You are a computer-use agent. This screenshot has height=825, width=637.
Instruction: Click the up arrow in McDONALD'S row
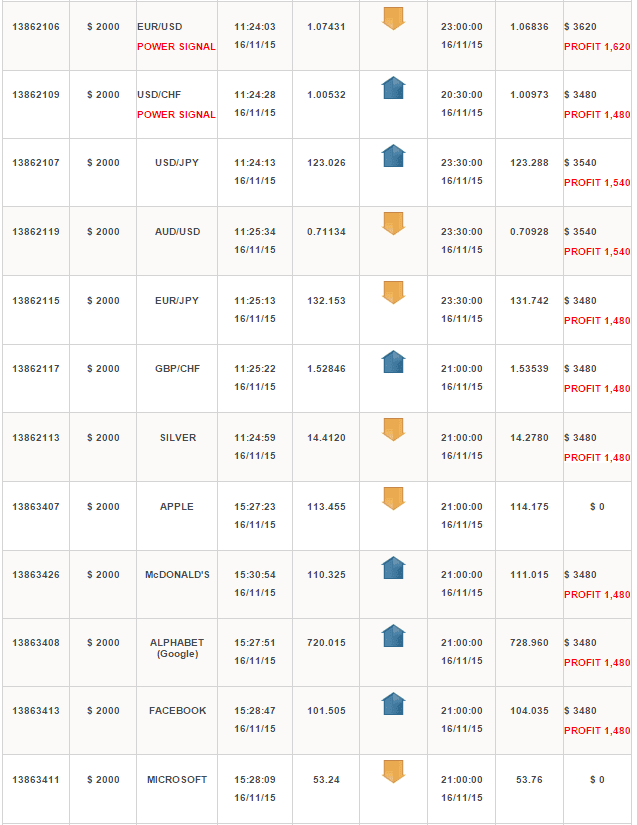point(393,568)
